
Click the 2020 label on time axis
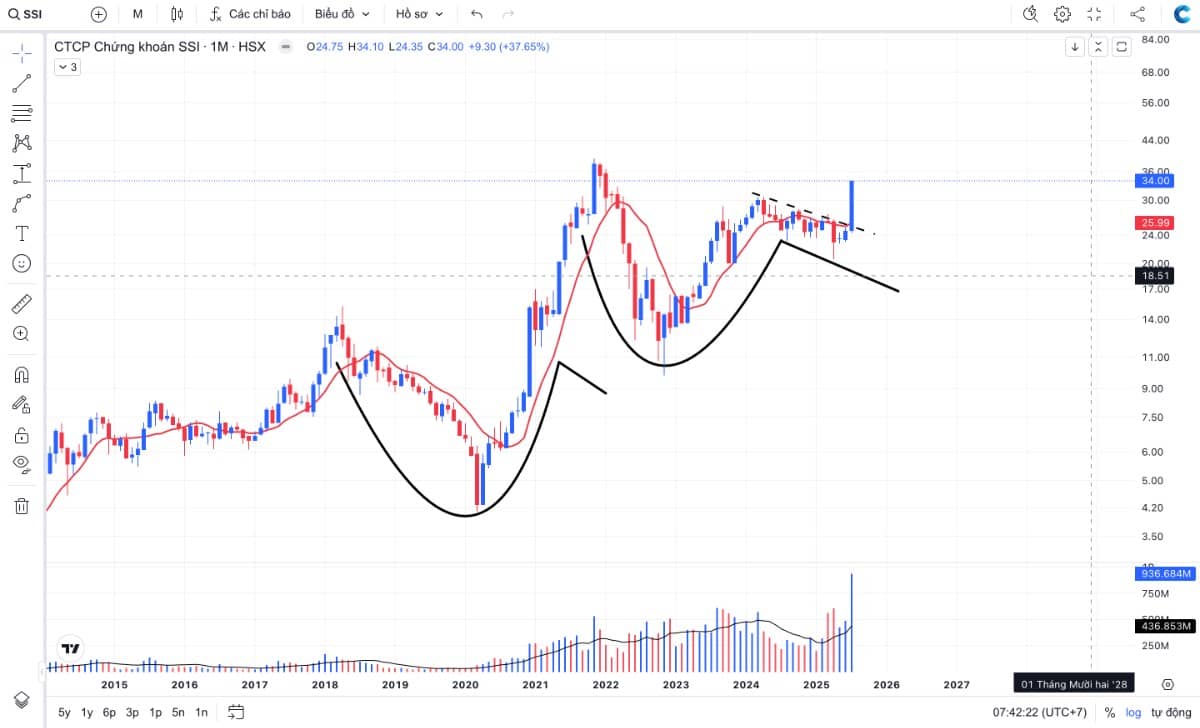pos(465,685)
